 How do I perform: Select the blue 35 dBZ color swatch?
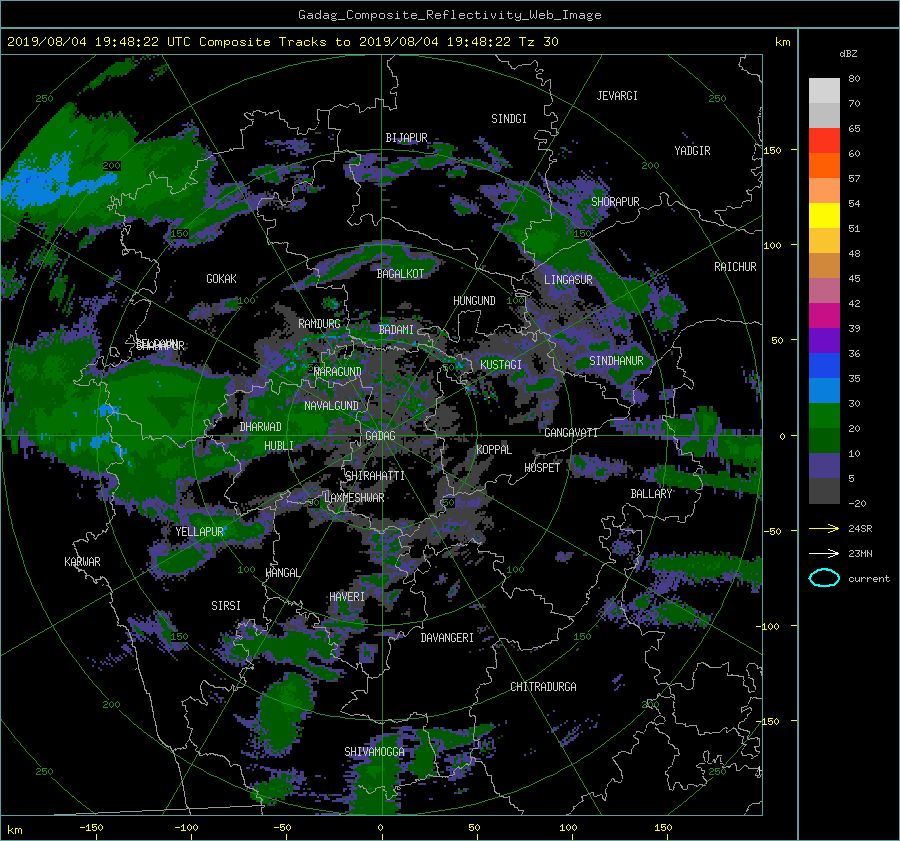click(x=824, y=366)
